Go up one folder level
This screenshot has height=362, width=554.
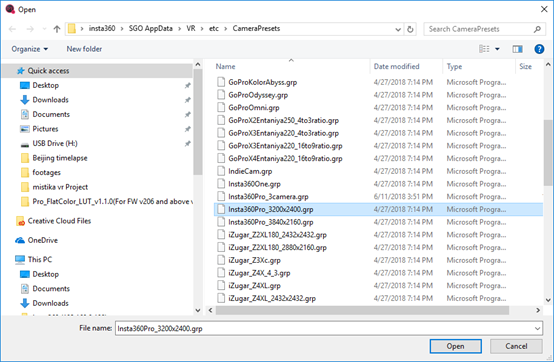click(57, 29)
